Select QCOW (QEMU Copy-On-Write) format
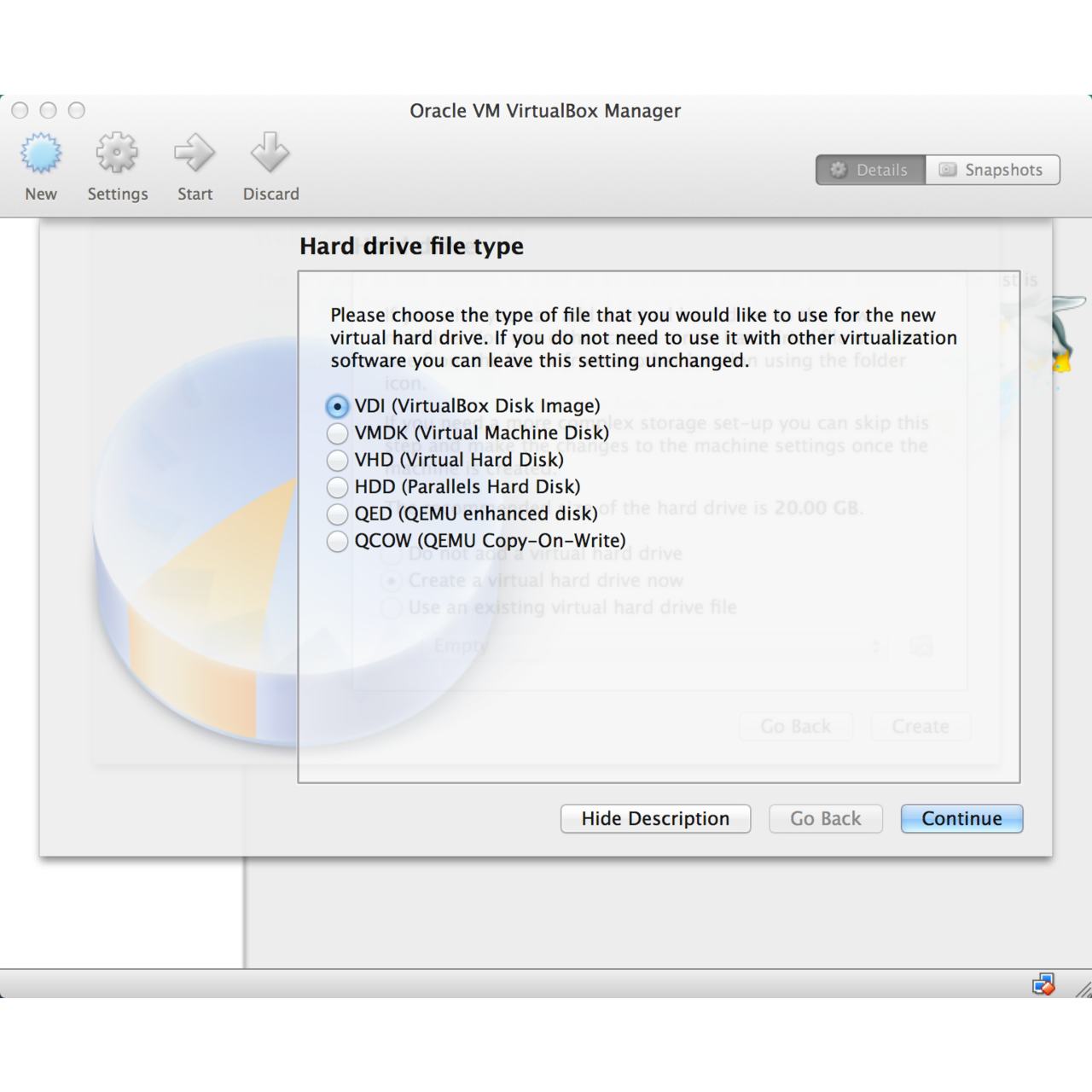 (x=337, y=542)
